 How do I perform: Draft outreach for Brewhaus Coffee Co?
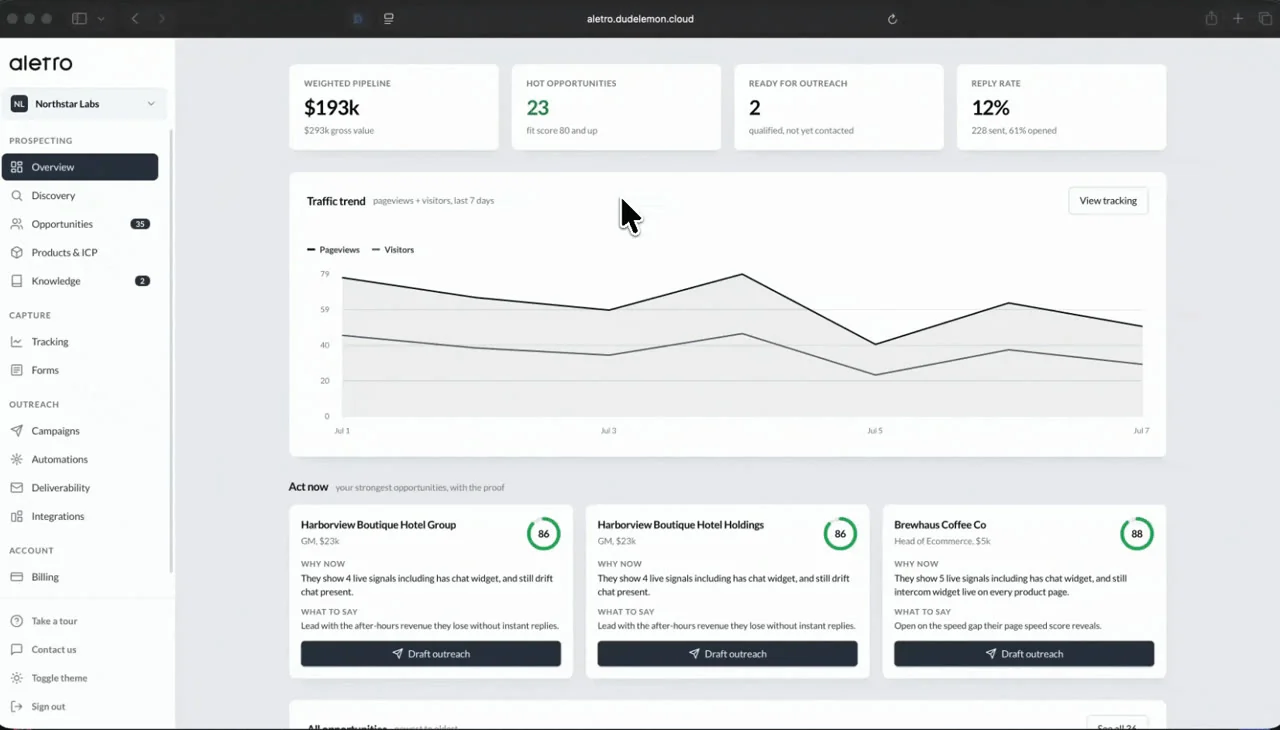pos(1024,654)
